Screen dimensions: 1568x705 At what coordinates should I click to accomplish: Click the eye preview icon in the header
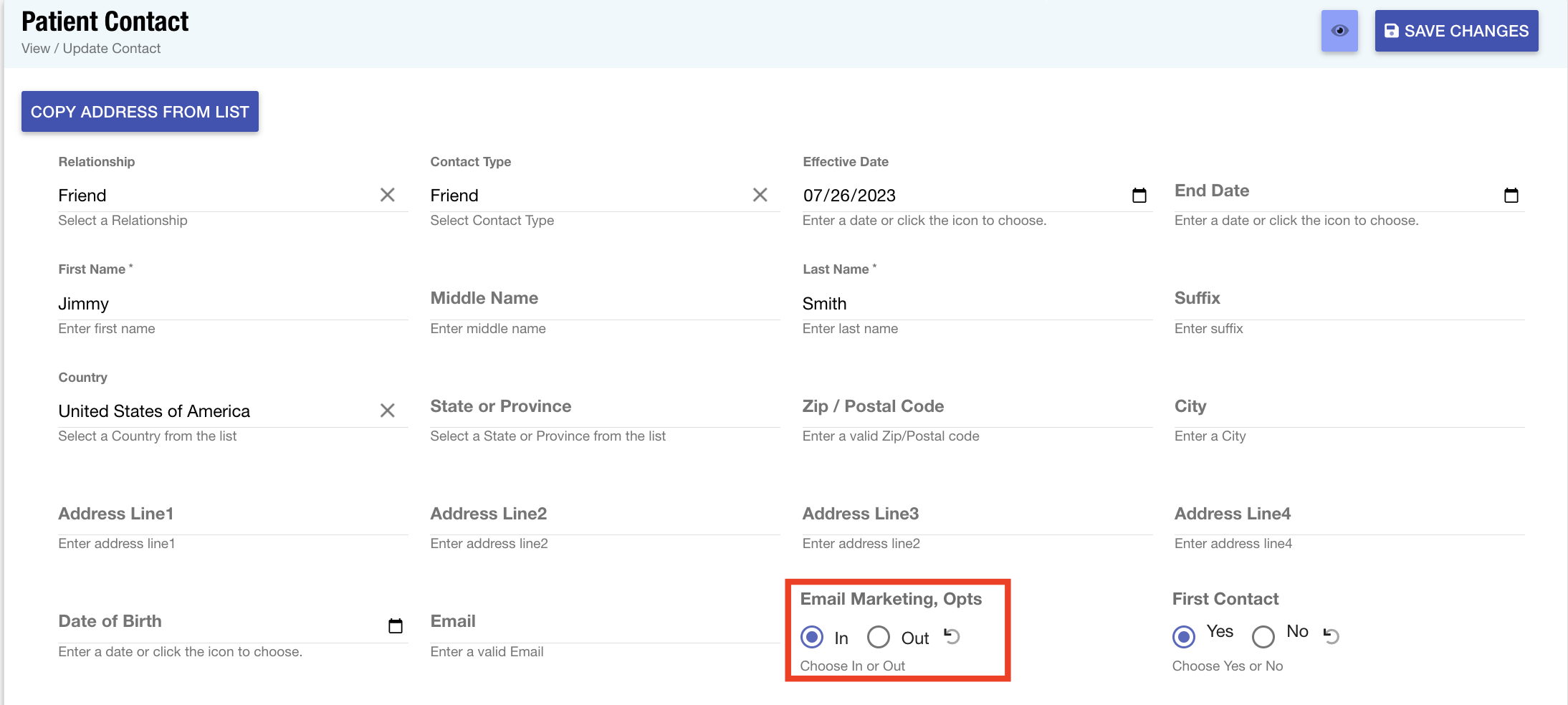point(1339,31)
